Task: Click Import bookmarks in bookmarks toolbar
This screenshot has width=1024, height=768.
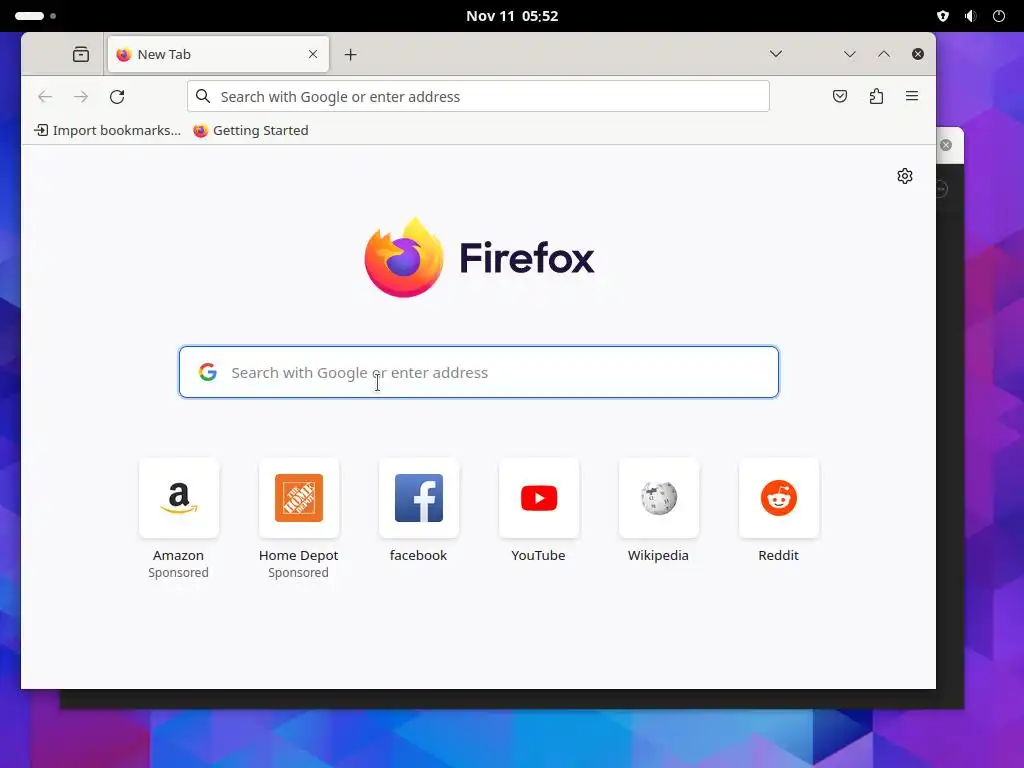Action: point(107,131)
